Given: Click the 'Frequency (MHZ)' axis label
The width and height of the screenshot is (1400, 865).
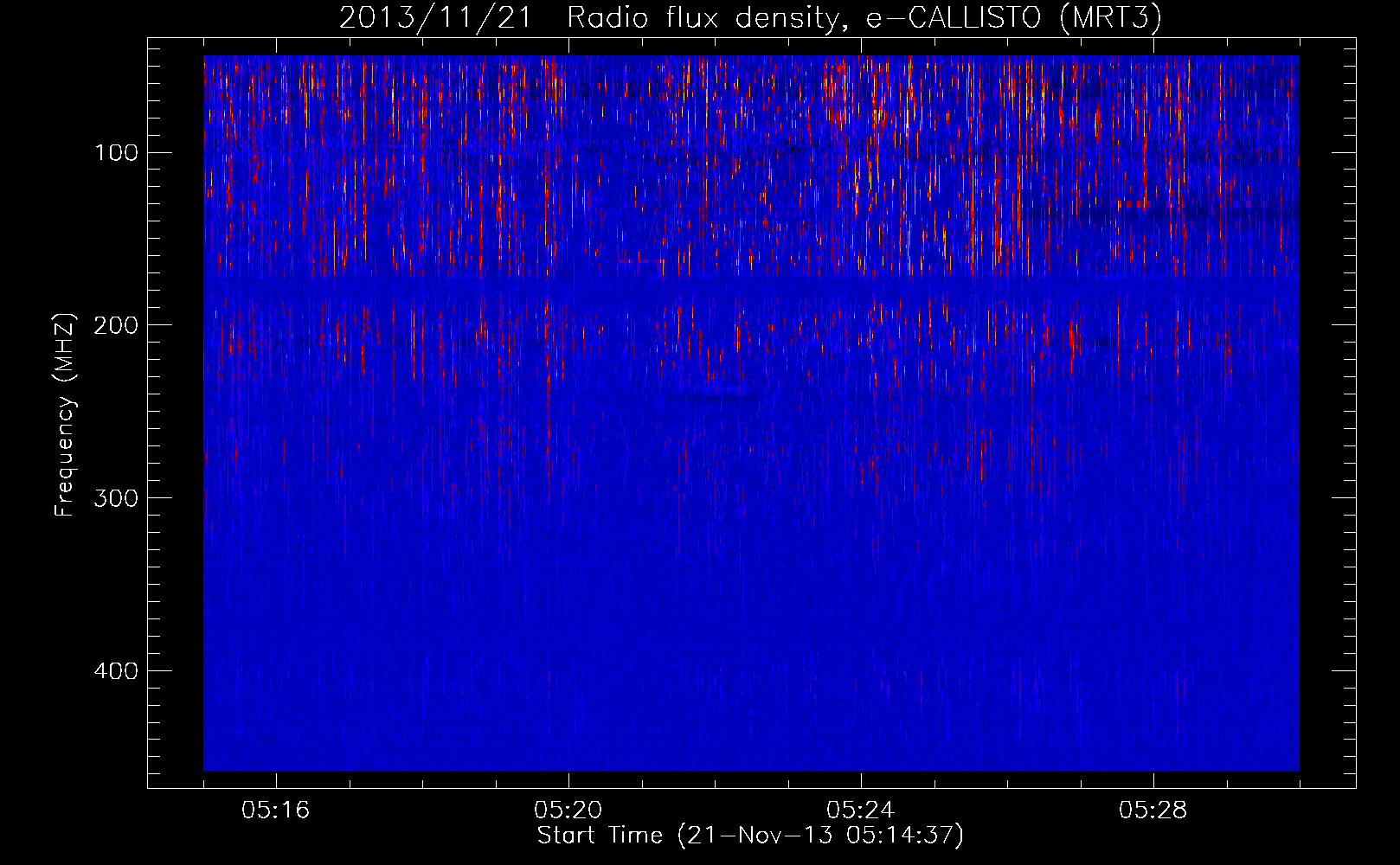Looking at the screenshot, I should pyautogui.click(x=65, y=414).
